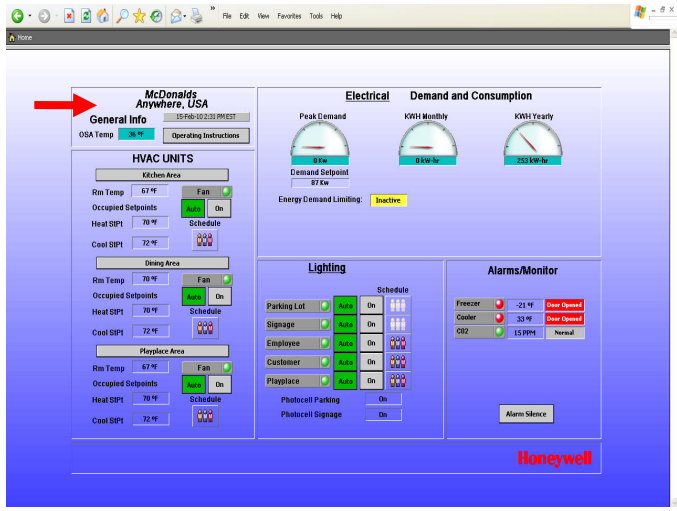Open Kitchen Area schedule people icon
The image size is (677, 511).
(x=205, y=240)
